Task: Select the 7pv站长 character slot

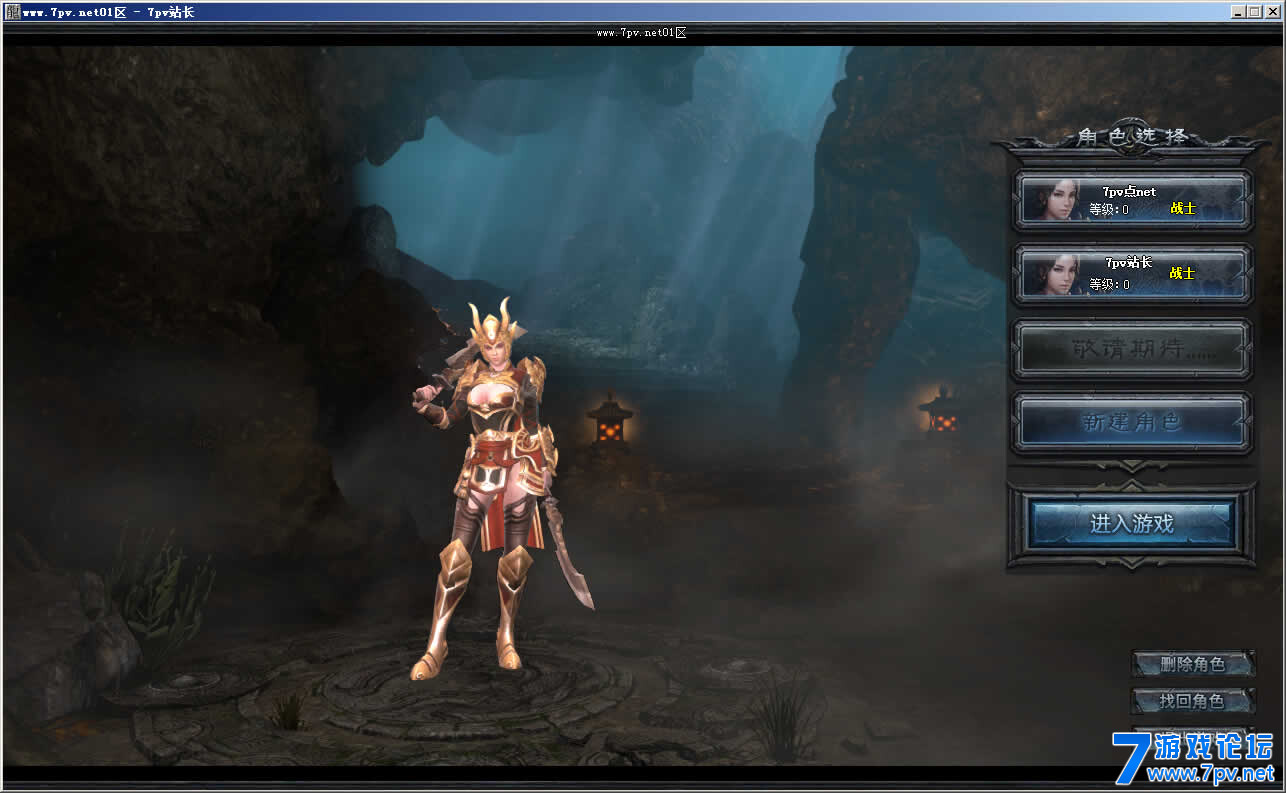Action: click(x=1132, y=273)
